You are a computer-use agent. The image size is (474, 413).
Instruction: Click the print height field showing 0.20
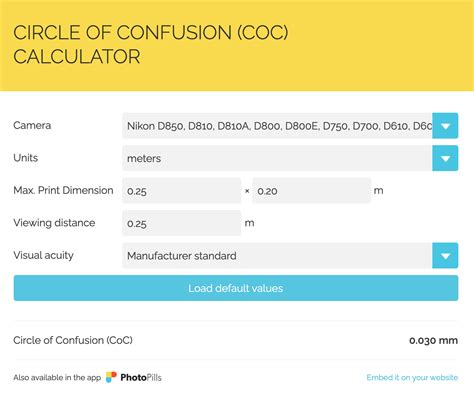coord(312,191)
